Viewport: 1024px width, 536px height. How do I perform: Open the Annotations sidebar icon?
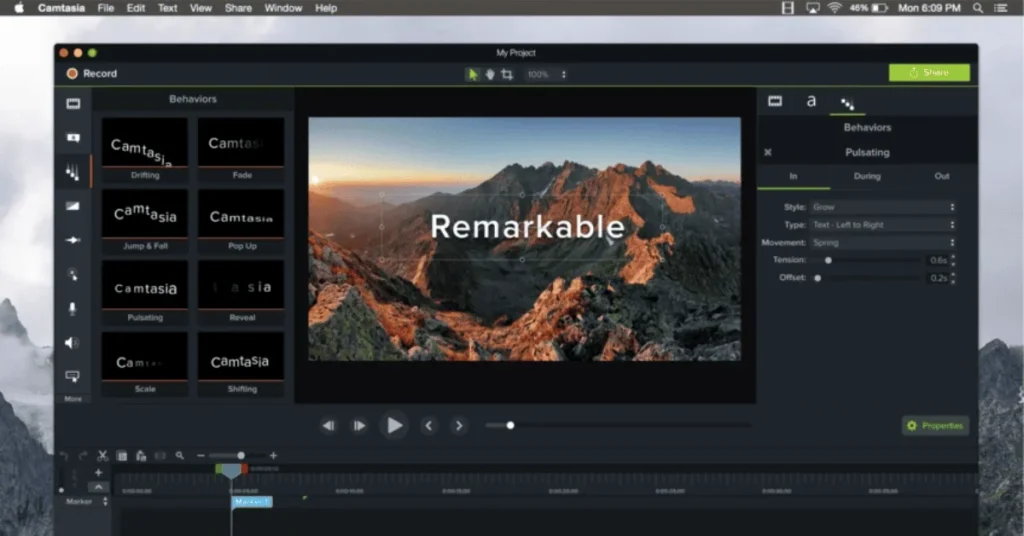pyautogui.click(x=72, y=138)
